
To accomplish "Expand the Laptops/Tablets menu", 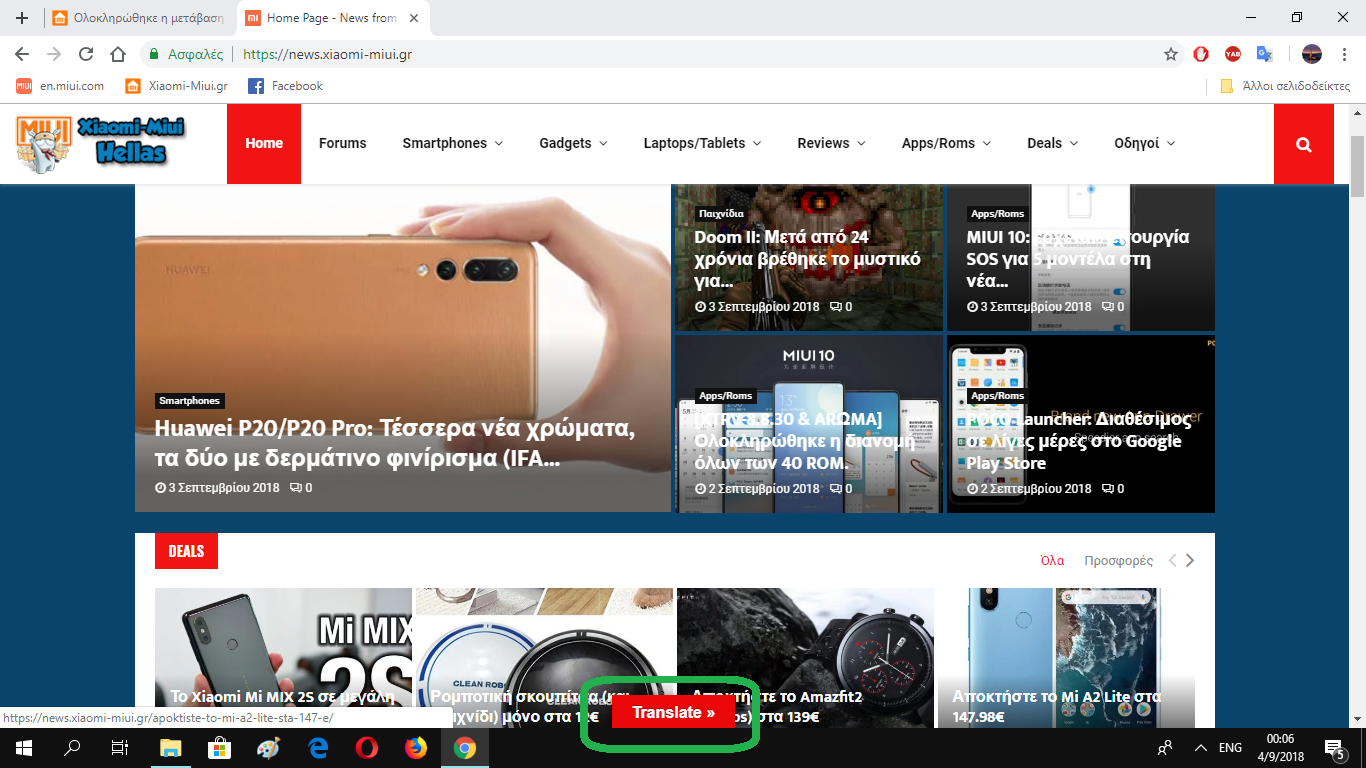I will click(702, 144).
